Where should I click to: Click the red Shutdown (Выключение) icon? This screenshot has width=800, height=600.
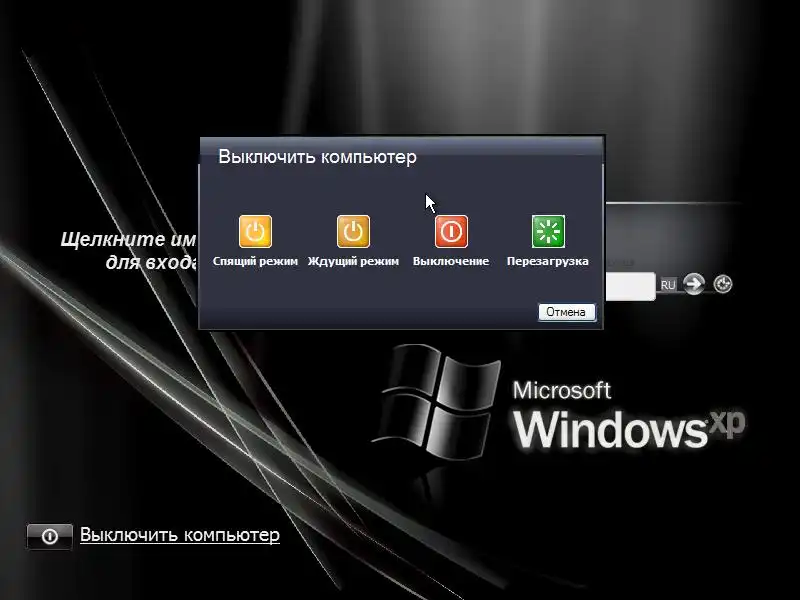[451, 232]
